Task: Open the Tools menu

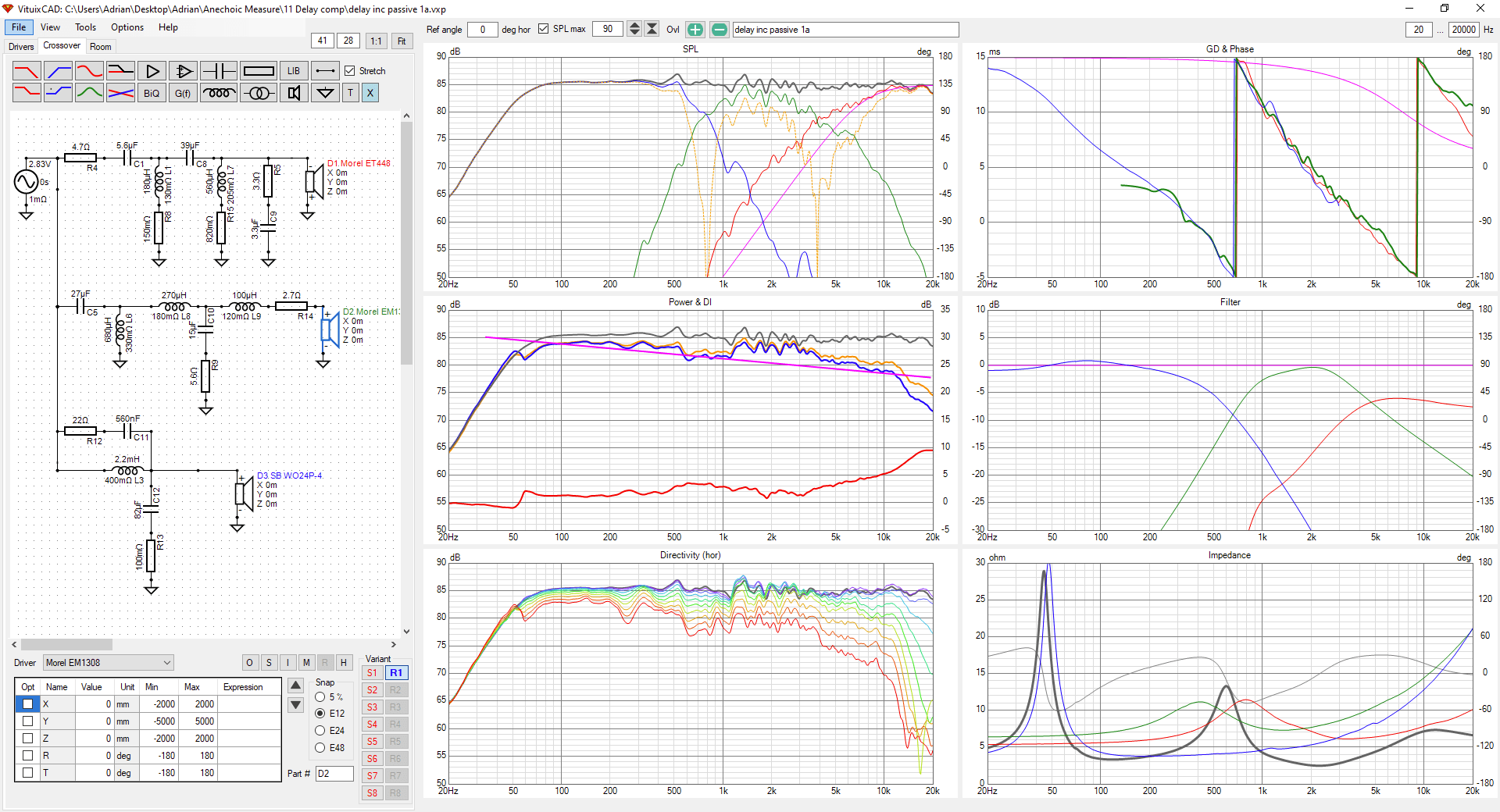Action: click(86, 27)
